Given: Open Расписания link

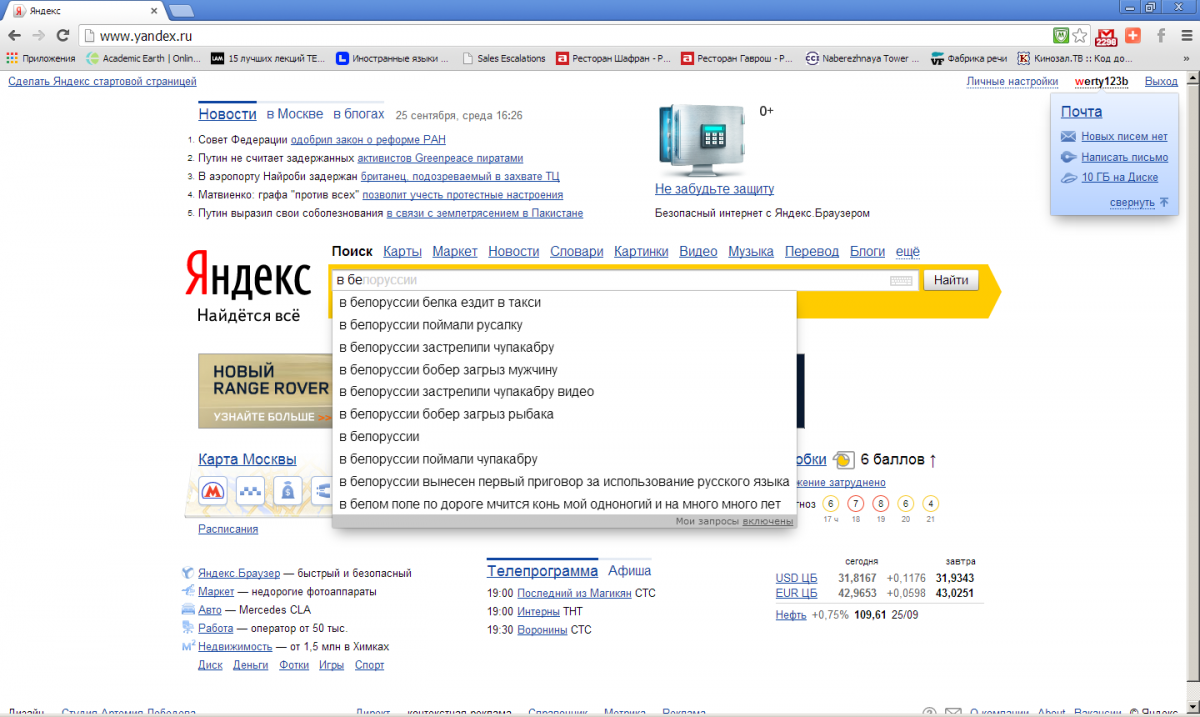Looking at the screenshot, I should pos(228,529).
